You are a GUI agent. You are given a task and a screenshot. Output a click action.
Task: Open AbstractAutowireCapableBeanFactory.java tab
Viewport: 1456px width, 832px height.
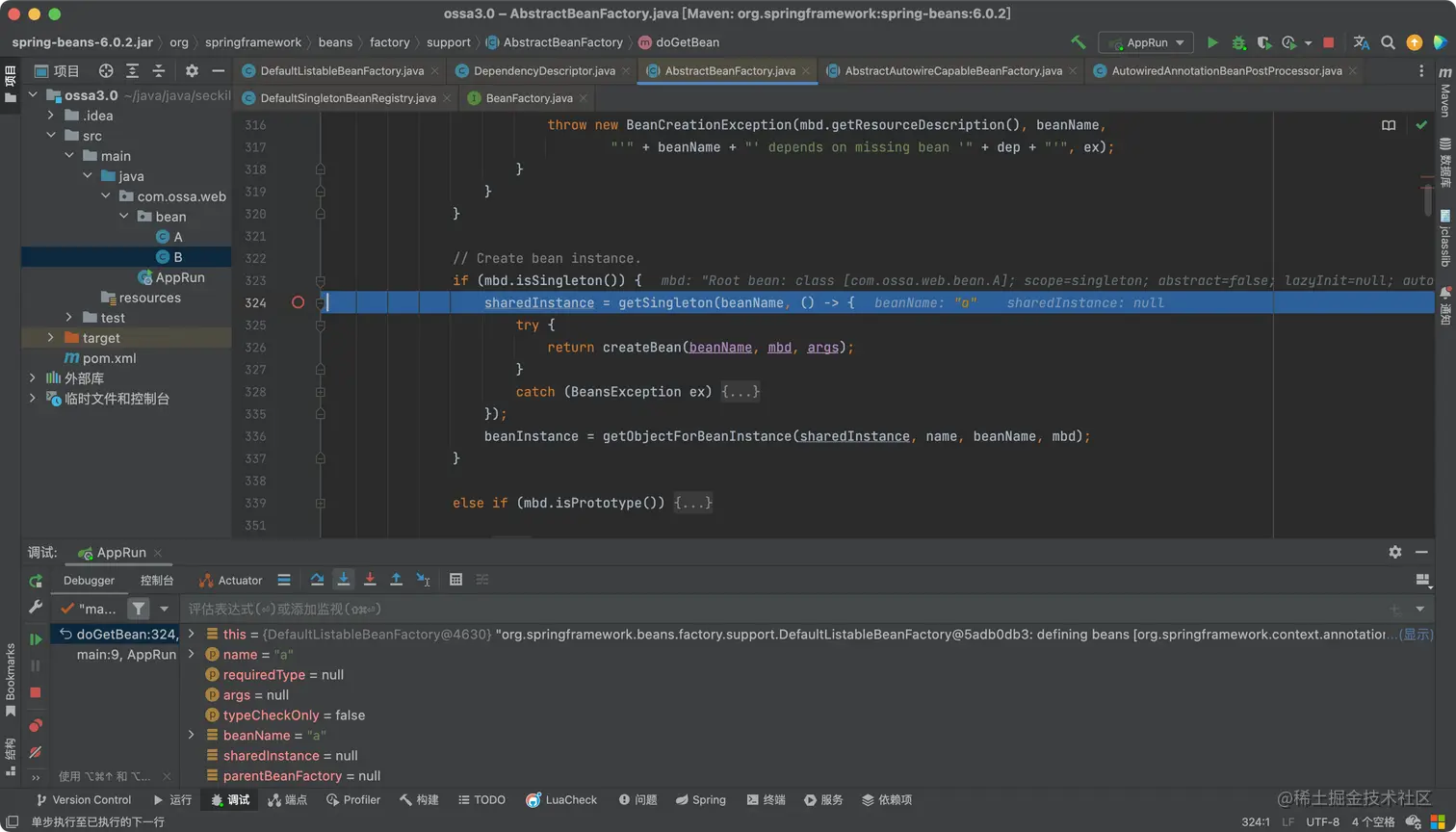(953, 70)
